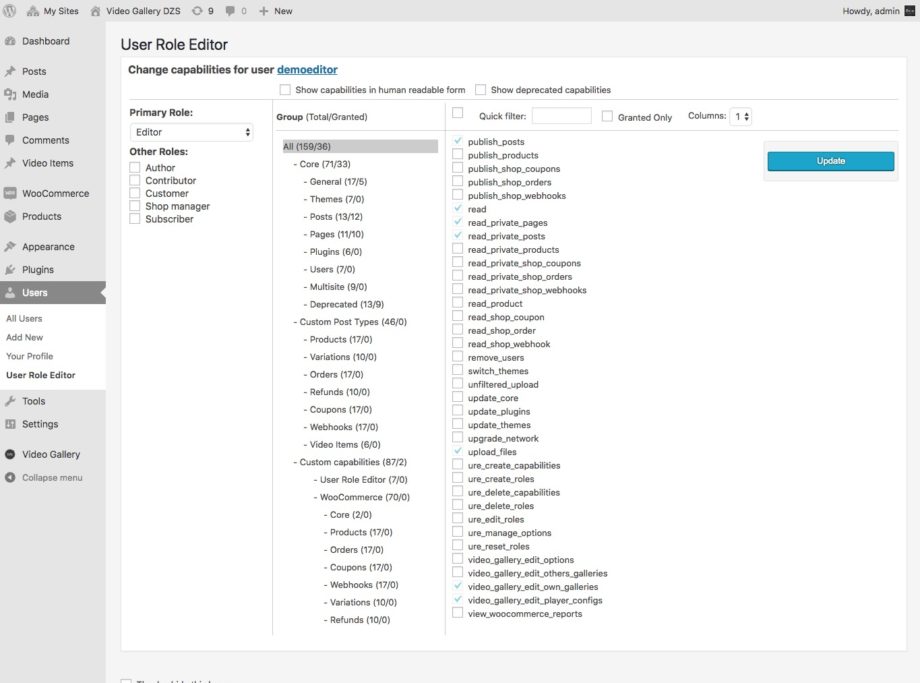Viewport: 920px width, 683px height.
Task: Click Howdy, admin account link
Action: [871, 11]
